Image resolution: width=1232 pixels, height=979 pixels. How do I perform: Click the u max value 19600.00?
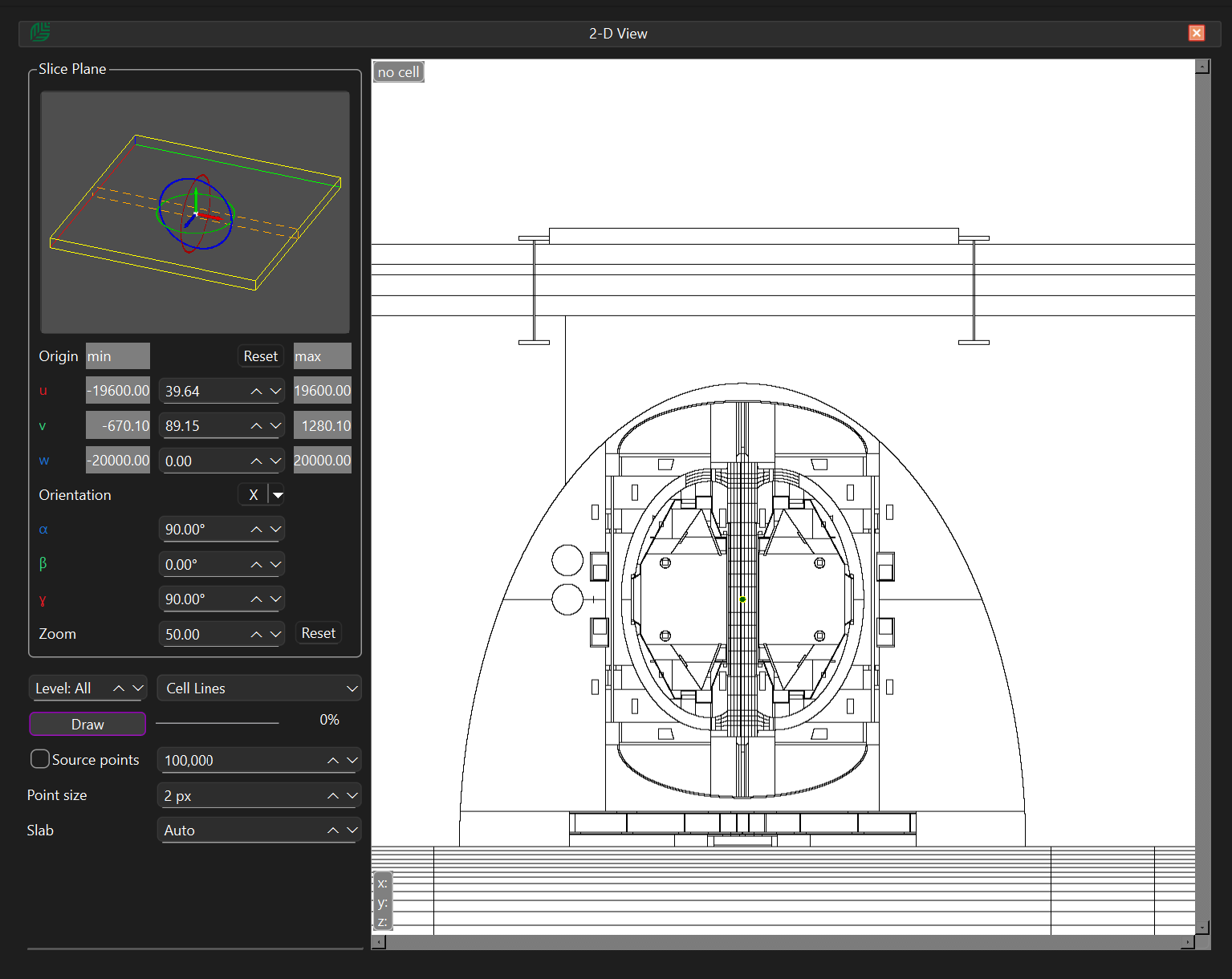pos(323,391)
